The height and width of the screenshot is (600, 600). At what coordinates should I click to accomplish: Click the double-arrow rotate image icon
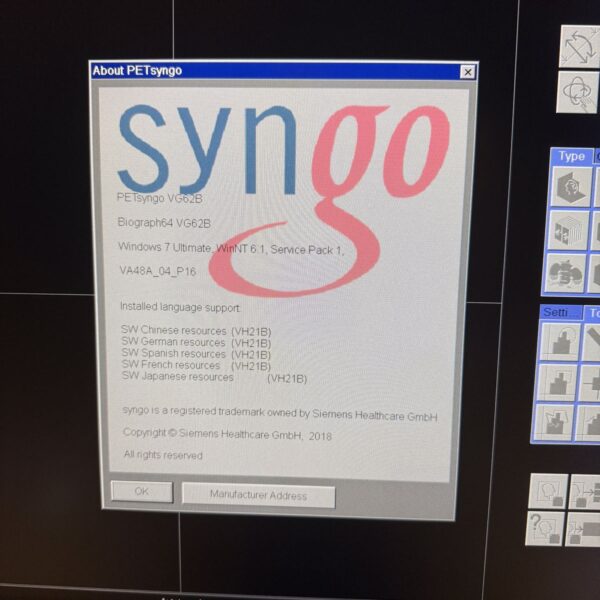(580, 46)
